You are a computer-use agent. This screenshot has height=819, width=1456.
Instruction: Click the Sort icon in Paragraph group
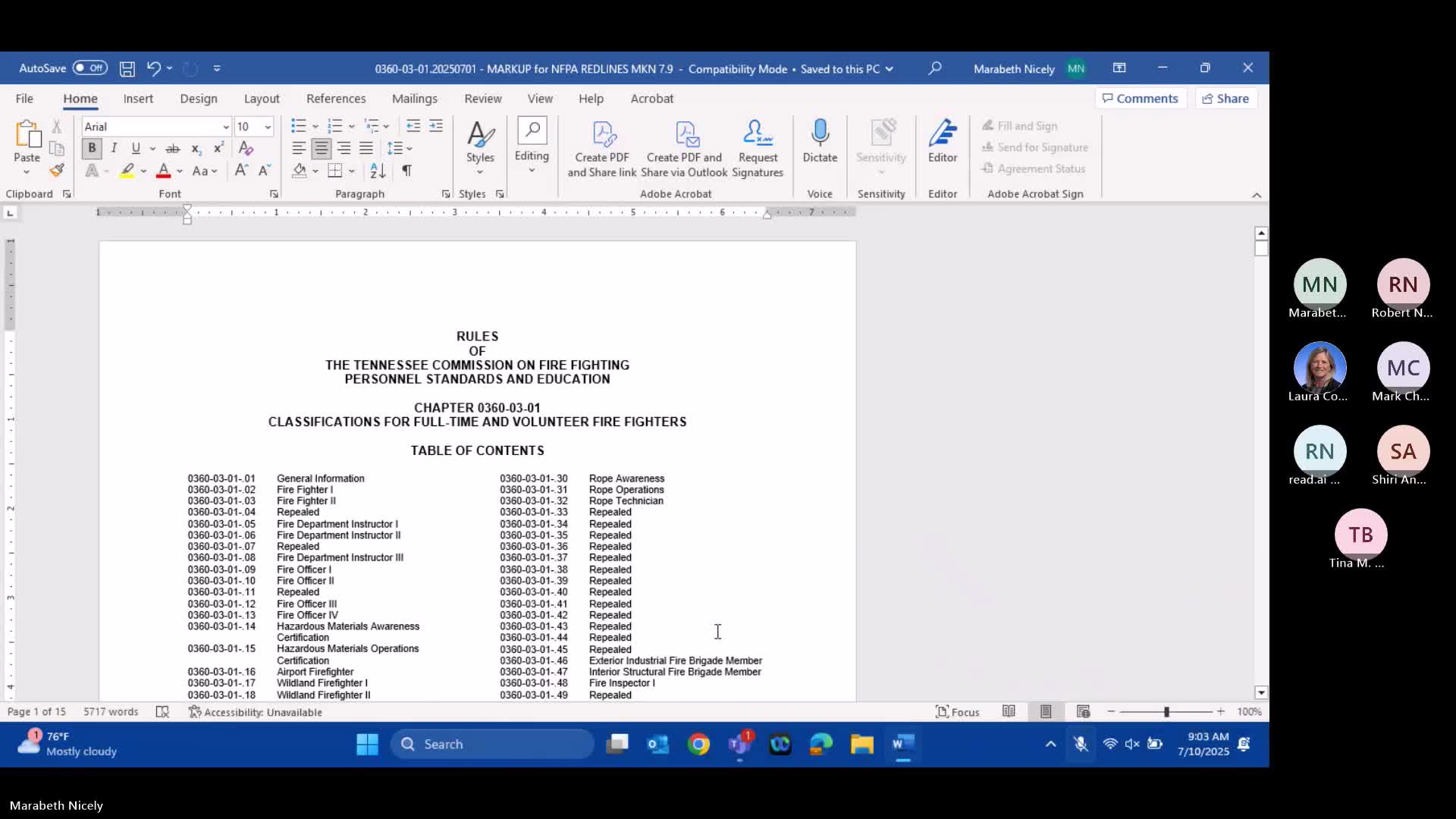(378, 171)
